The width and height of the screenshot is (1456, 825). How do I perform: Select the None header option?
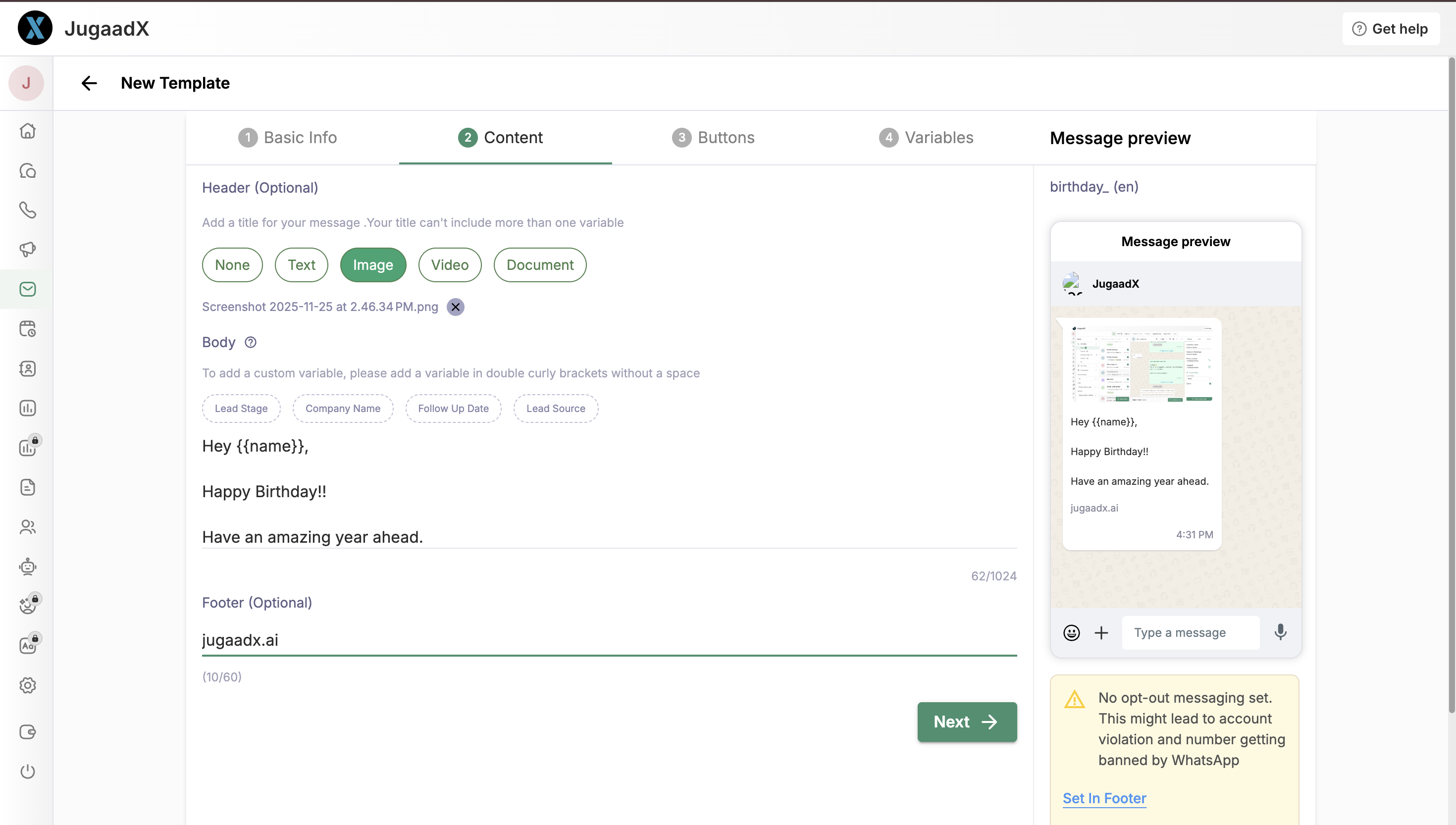[232, 264]
